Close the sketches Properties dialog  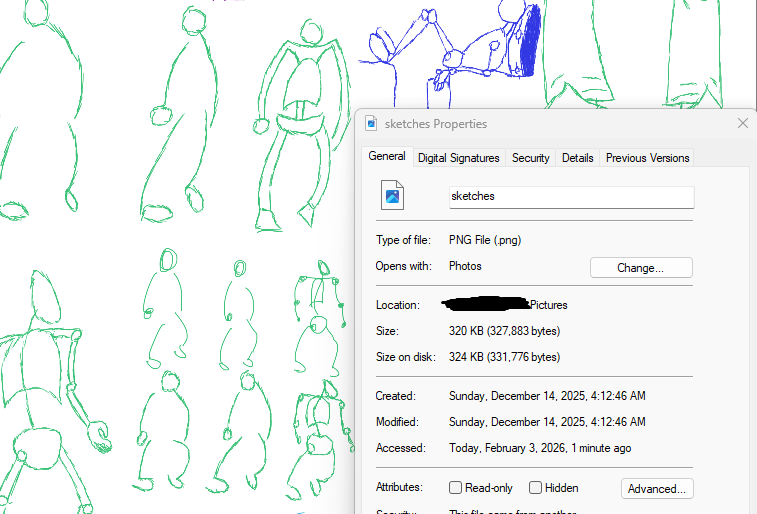point(742,124)
